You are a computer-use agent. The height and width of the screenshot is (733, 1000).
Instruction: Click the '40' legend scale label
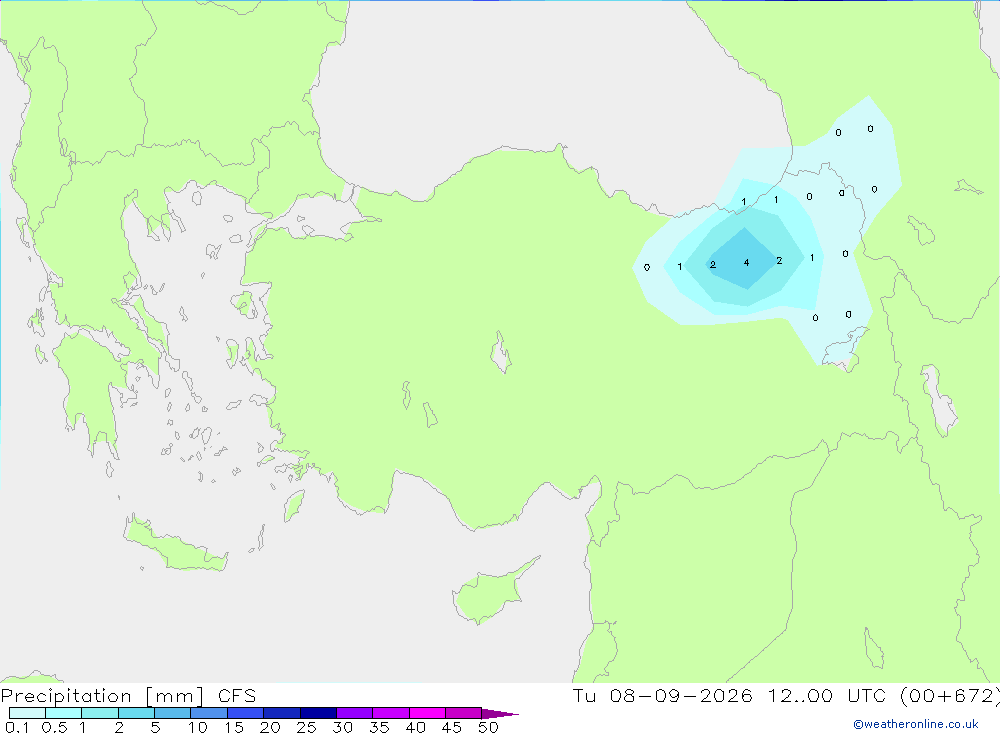point(416,727)
